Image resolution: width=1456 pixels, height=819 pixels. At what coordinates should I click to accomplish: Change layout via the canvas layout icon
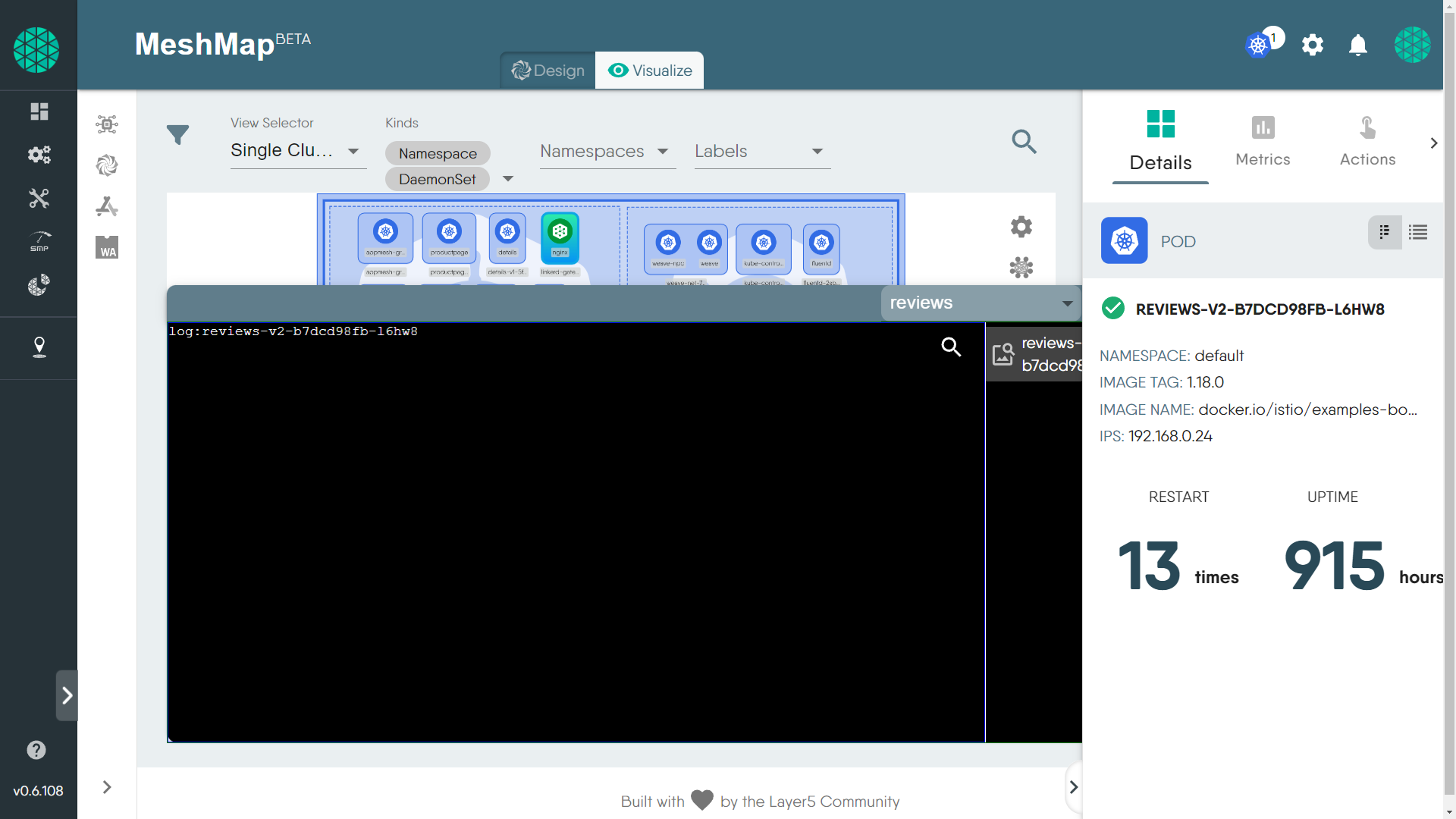pyautogui.click(x=1021, y=267)
